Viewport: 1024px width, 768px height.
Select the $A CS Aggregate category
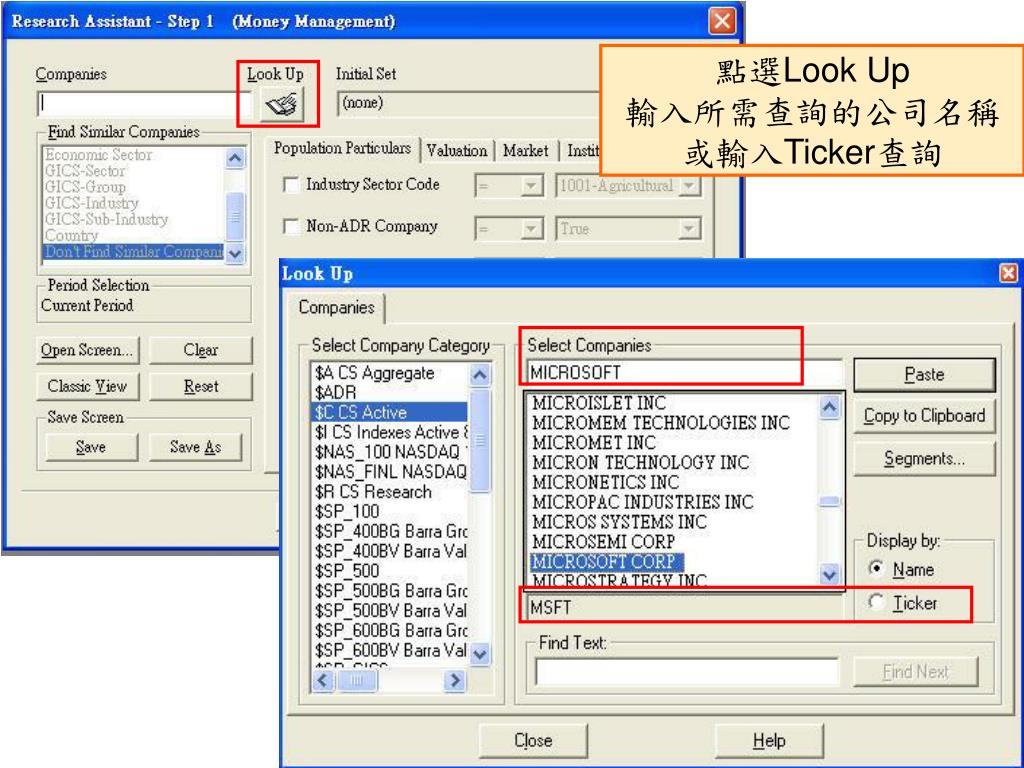click(x=374, y=373)
